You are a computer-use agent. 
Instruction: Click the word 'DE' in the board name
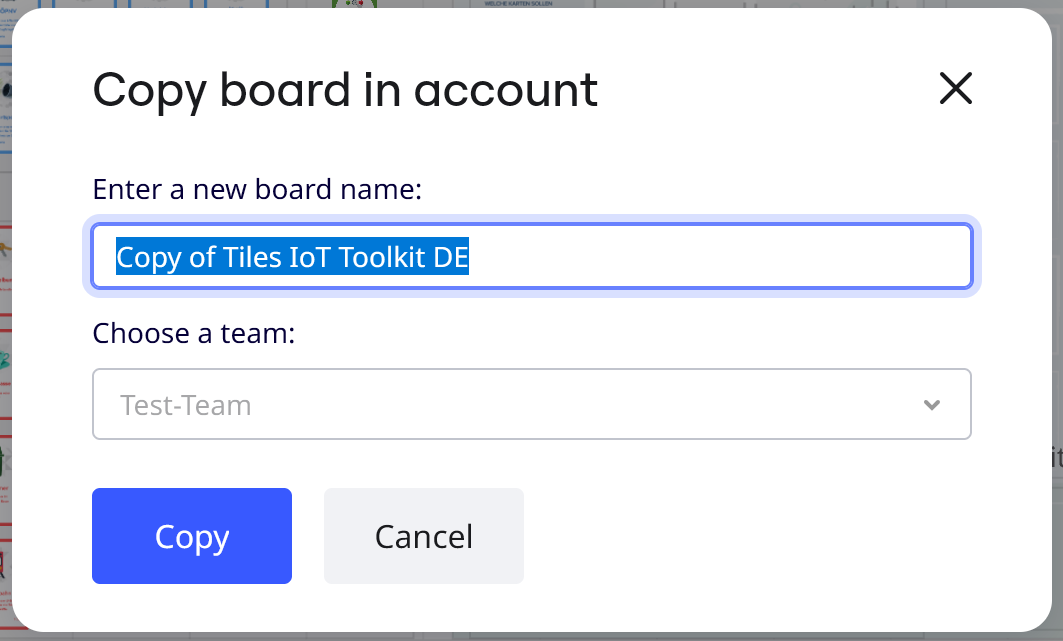pos(450,258)
